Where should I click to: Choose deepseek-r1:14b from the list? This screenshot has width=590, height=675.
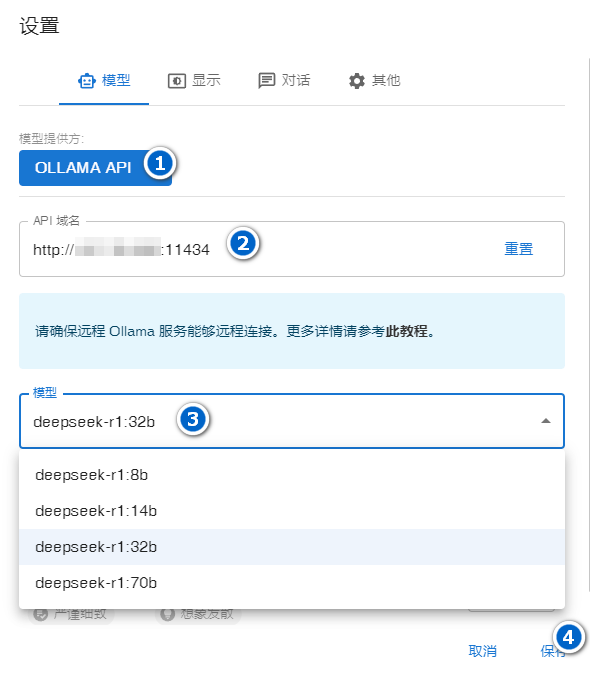292,511
